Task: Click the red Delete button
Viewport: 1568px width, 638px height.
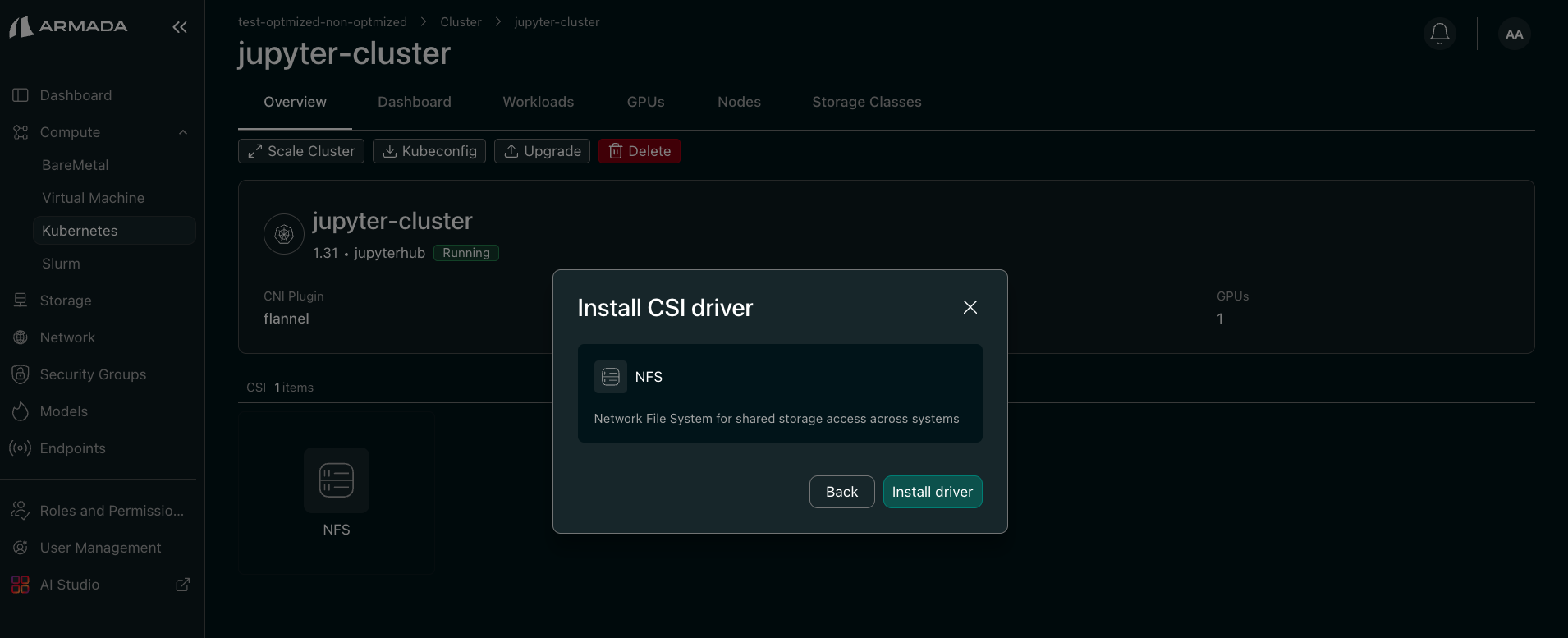Action: 640,151
